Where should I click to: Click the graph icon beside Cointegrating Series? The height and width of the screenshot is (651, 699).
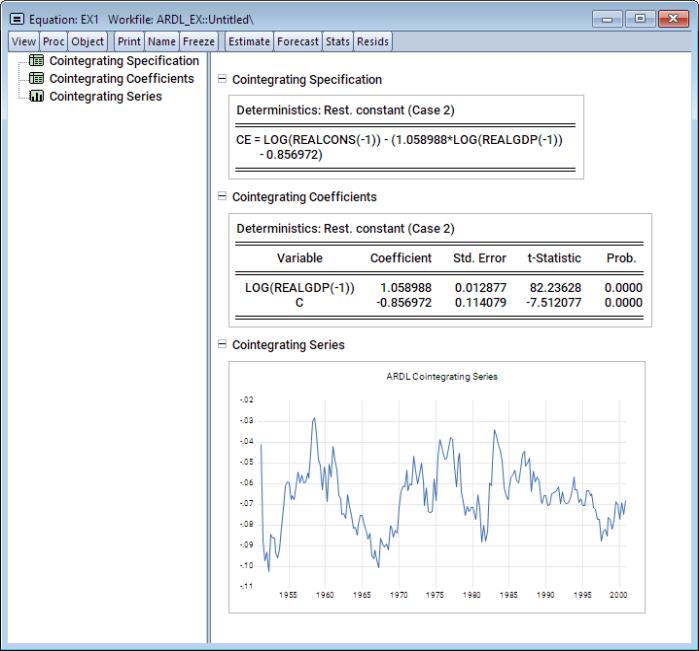38,97
